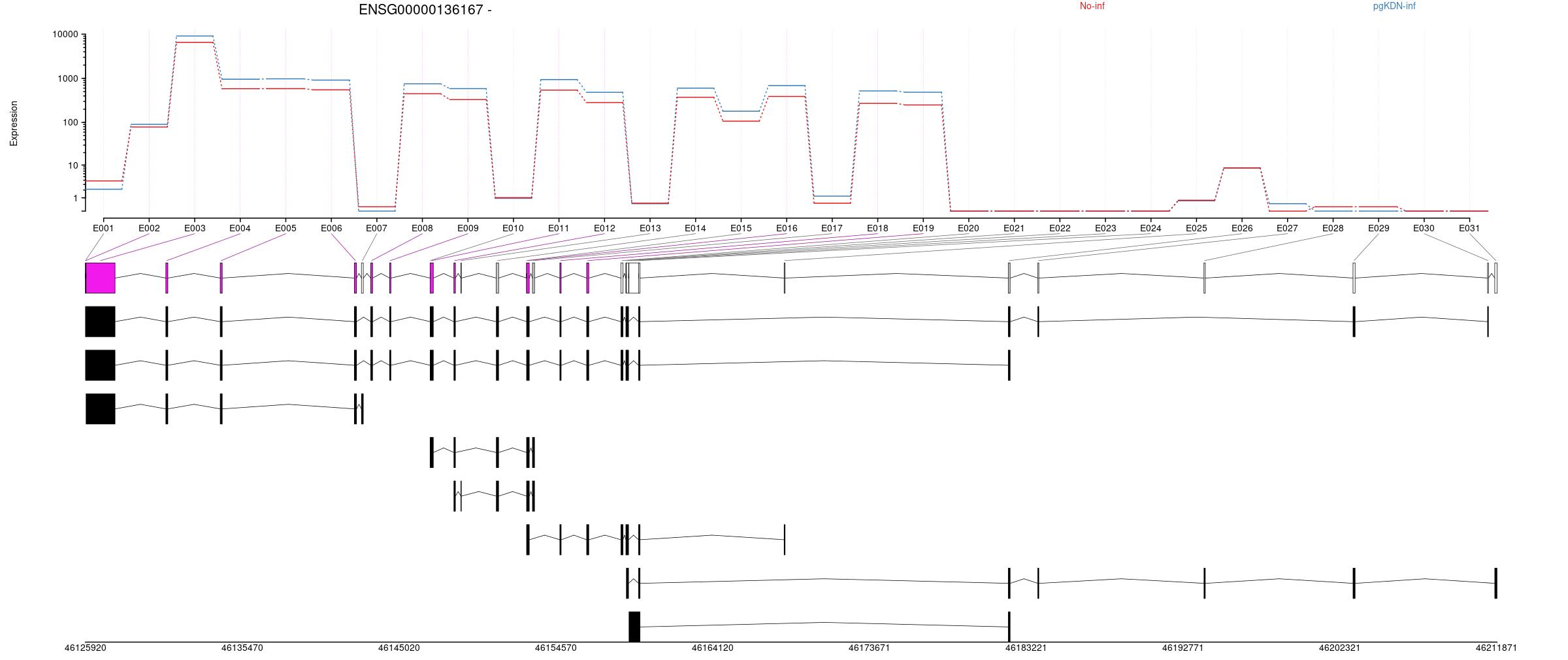Screen dimensions: 1568x660
Task: Click exon label E022
Action: (1060, 228)
